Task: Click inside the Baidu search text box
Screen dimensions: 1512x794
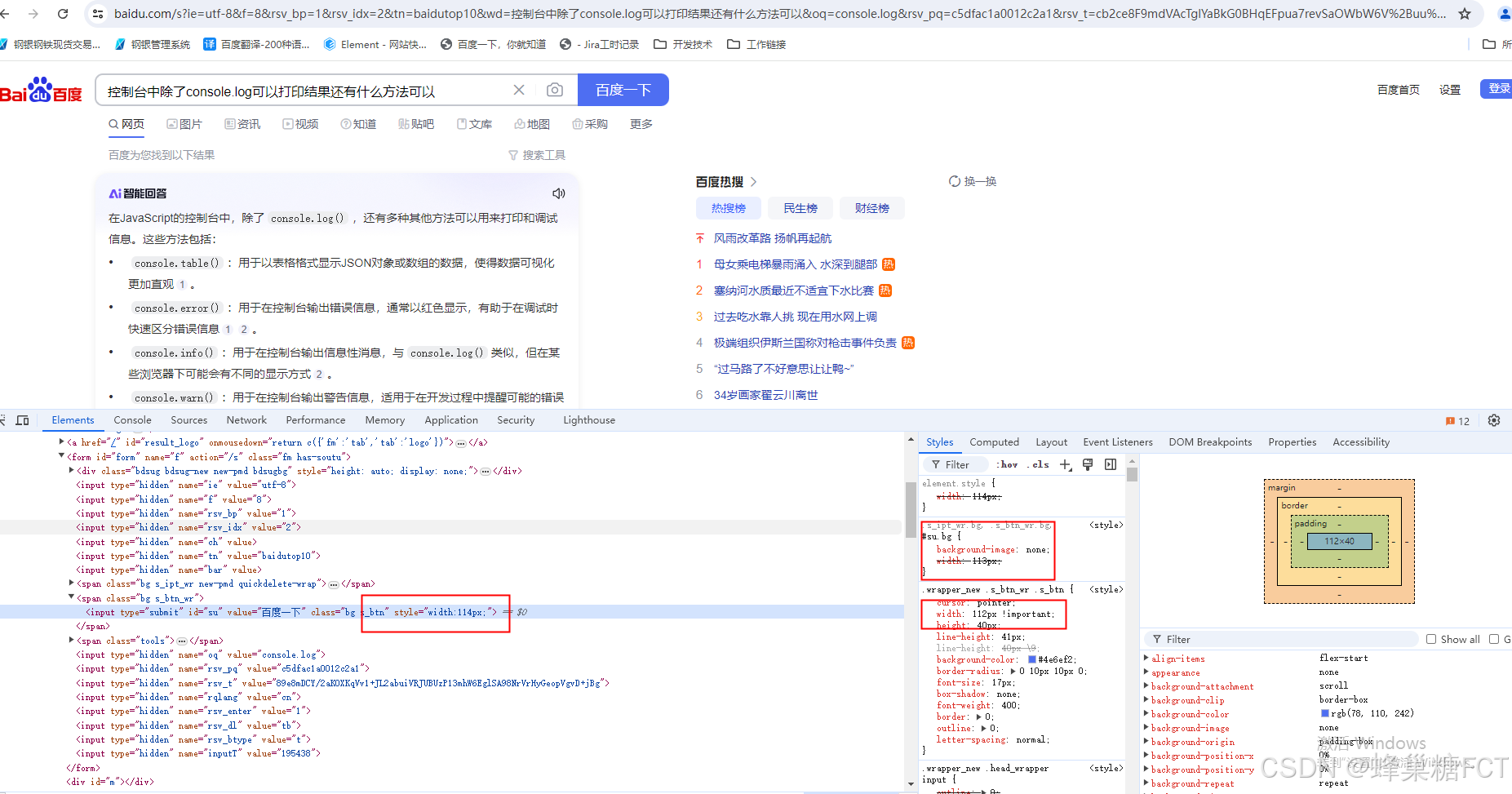Action: click(306, 91)
